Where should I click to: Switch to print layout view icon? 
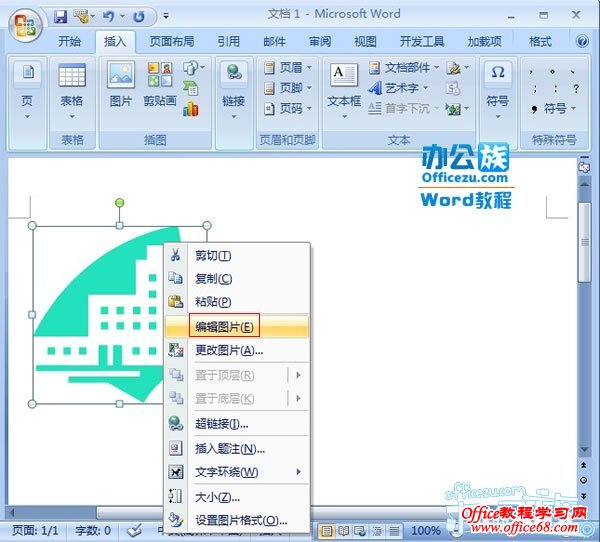tap(326, 531)
